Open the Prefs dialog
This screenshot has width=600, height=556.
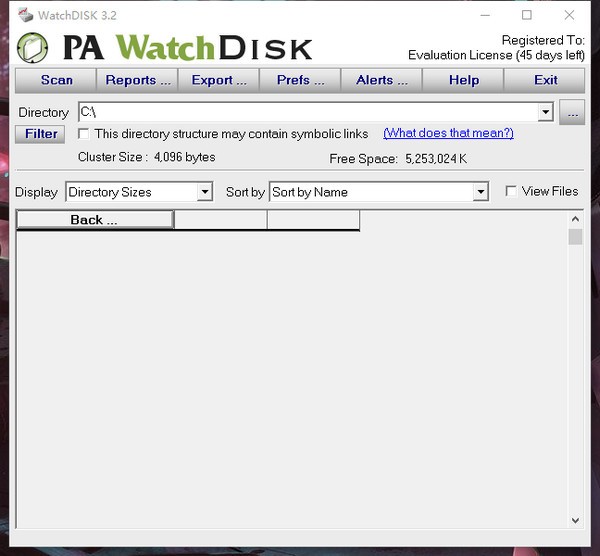click(300, 80)
